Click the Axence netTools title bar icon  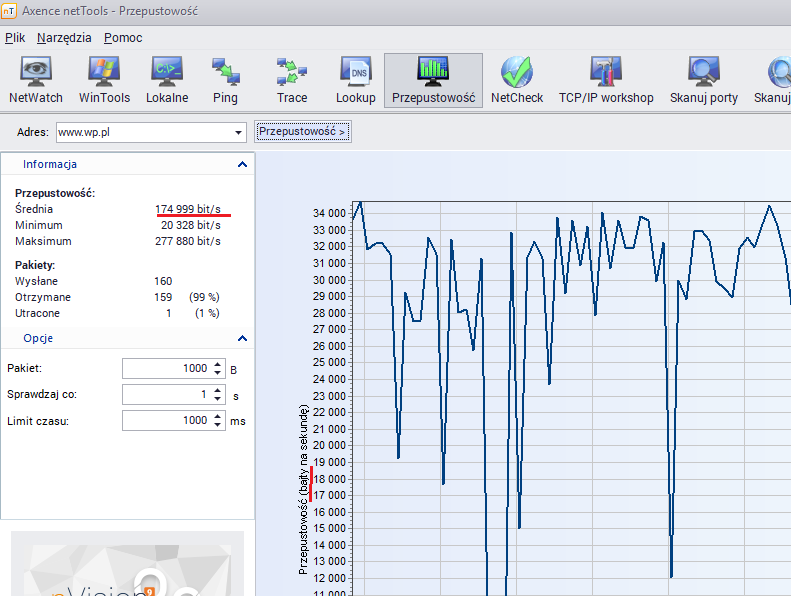click(9, 11)
